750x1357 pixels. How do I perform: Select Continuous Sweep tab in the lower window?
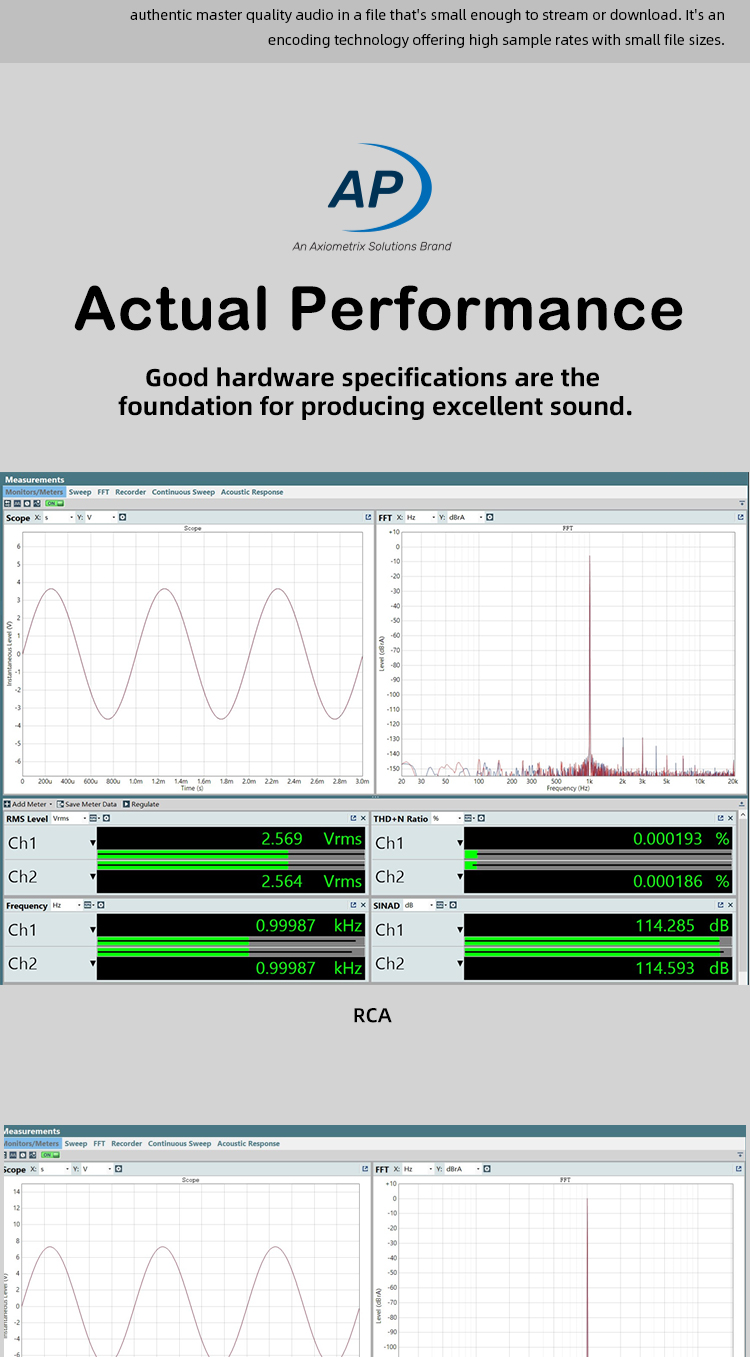tap(179, 1143)
